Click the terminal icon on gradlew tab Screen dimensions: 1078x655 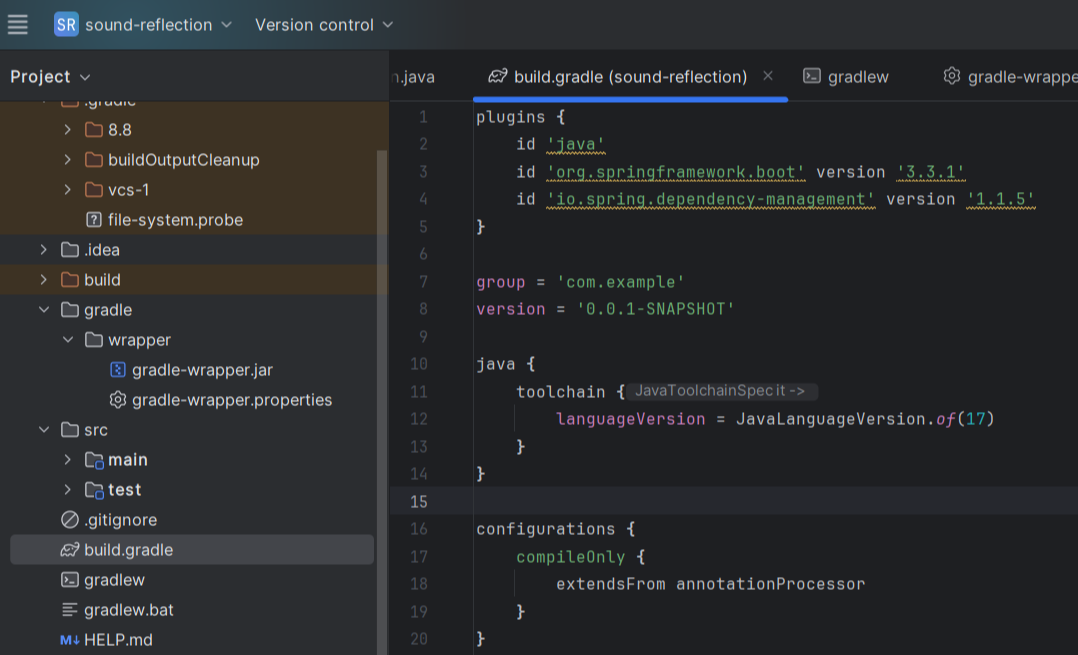click(x=812, y=76)
